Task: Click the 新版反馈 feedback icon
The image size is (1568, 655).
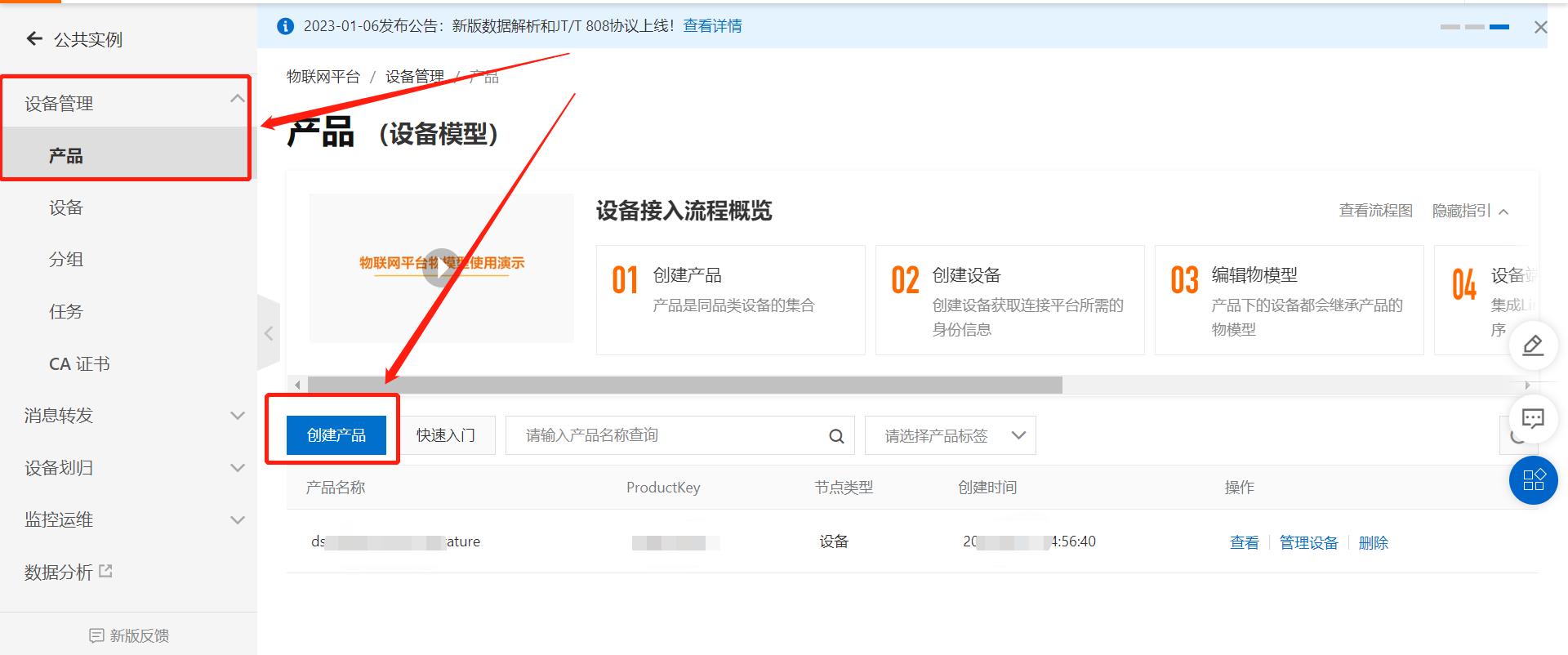Action: coord(96,635)
